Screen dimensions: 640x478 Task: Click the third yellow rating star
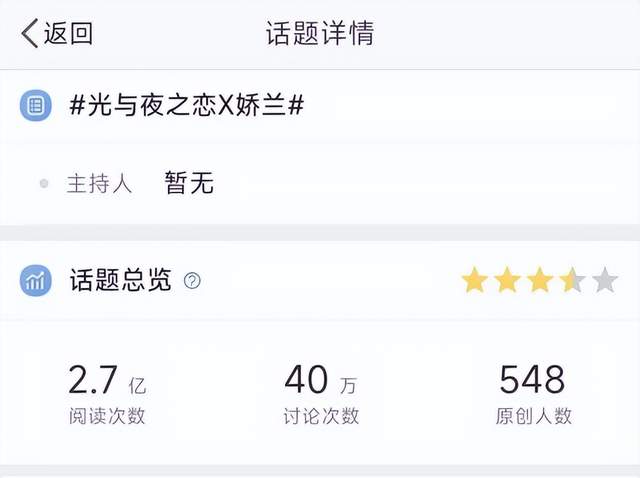tap(540, 280)
